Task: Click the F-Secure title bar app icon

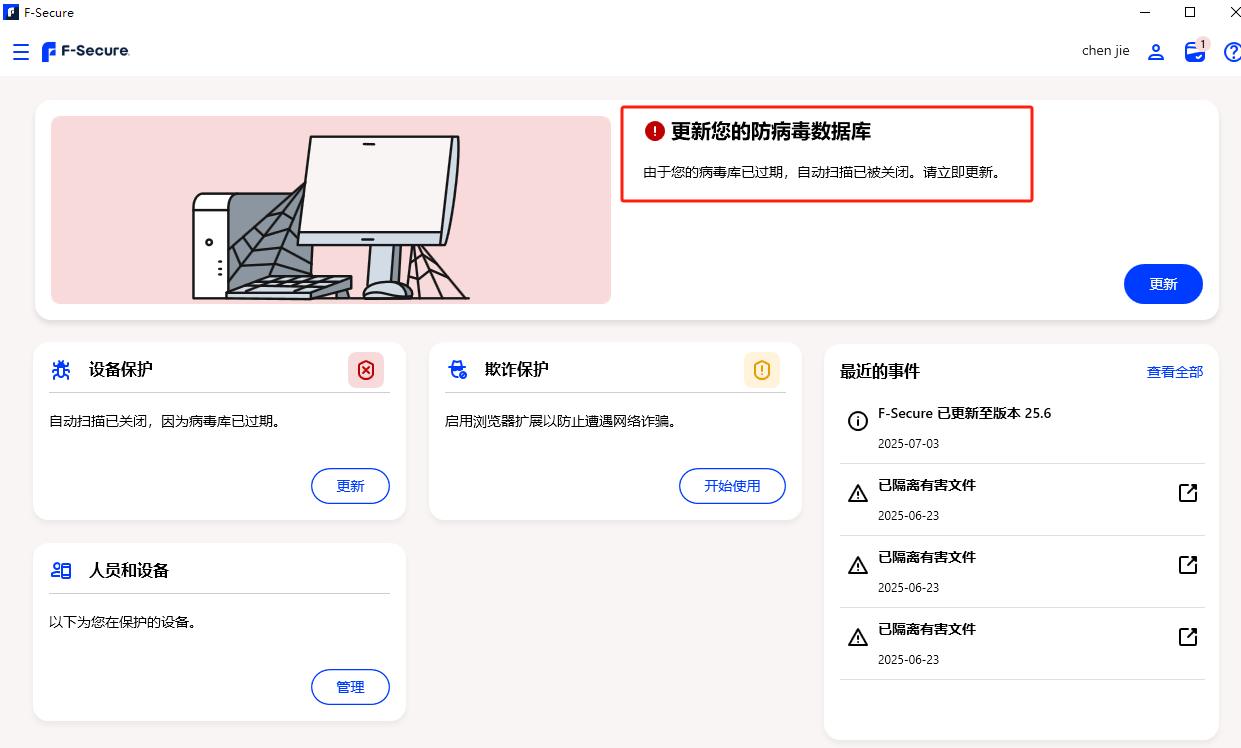Action: [12, 13]
